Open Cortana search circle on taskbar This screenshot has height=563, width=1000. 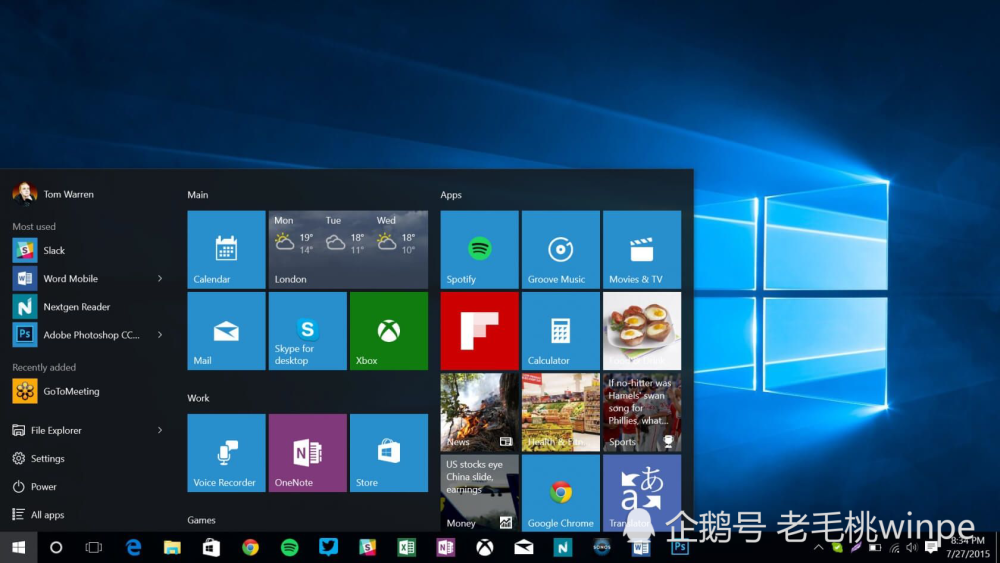coord(56,547)
